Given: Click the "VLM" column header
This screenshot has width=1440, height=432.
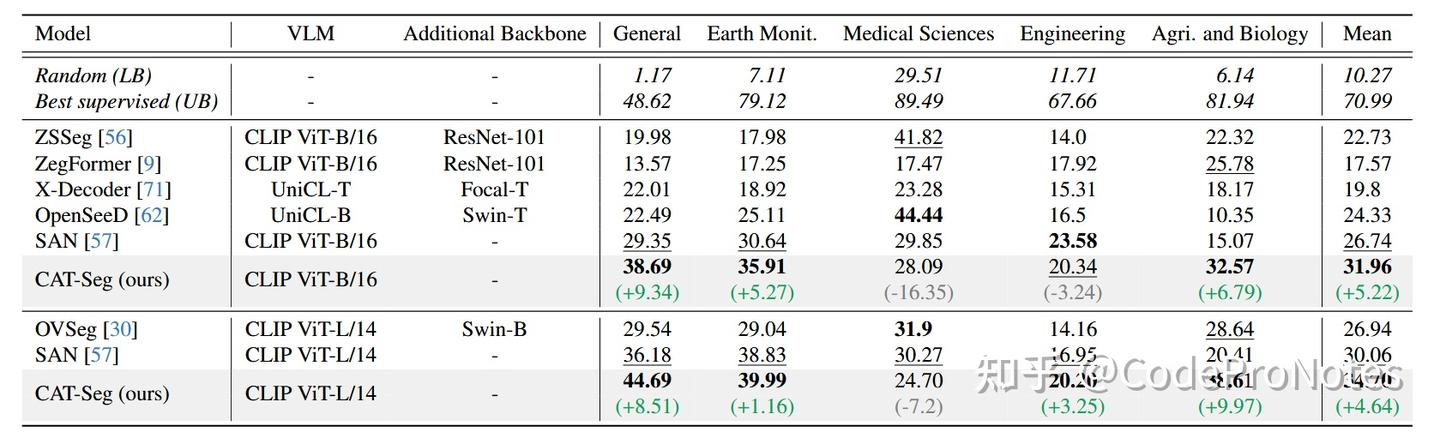Looking at the screenshot, I should click(310, 34).
